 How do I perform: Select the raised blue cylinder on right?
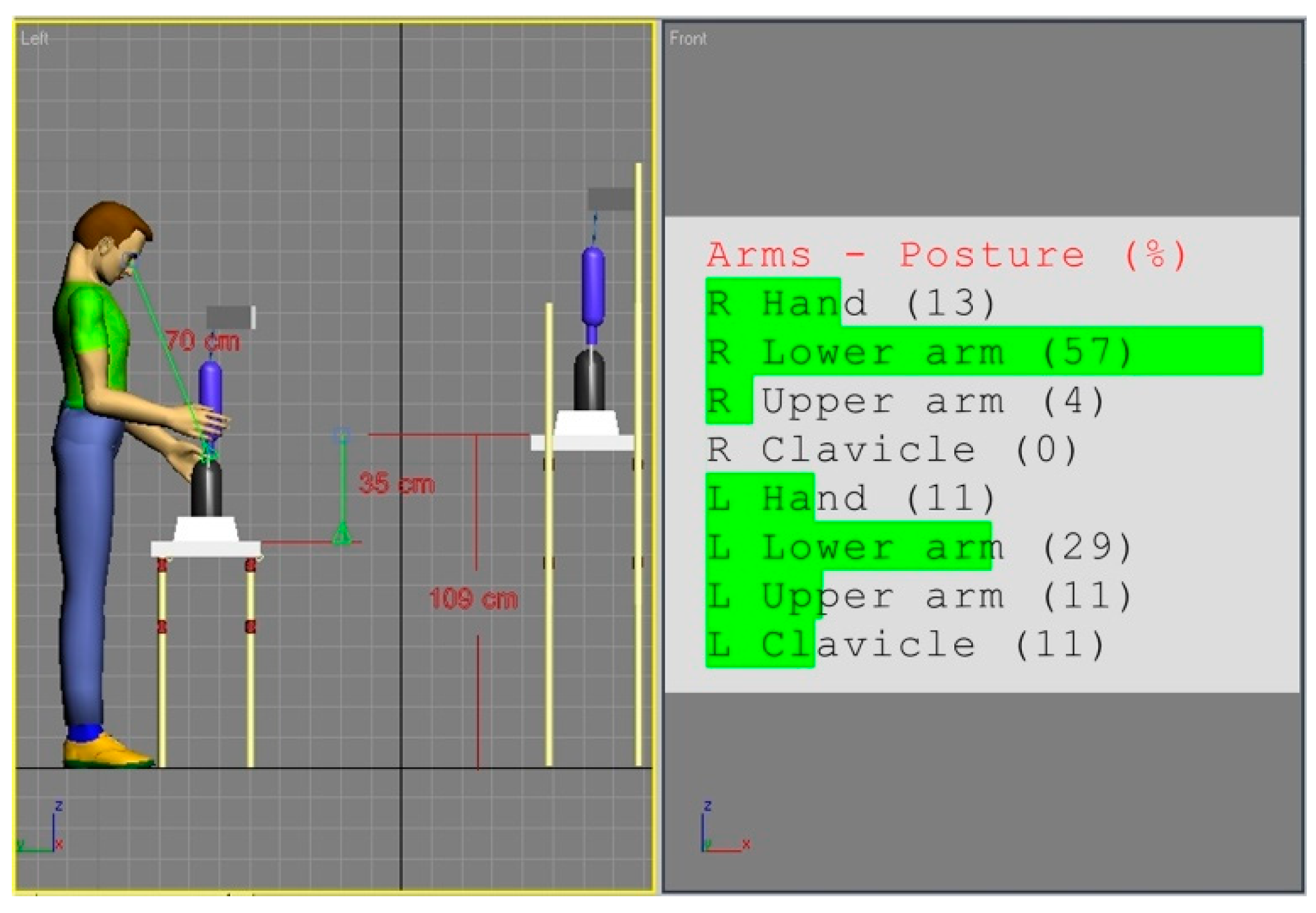pyautogui.click(x=593, y=286)
